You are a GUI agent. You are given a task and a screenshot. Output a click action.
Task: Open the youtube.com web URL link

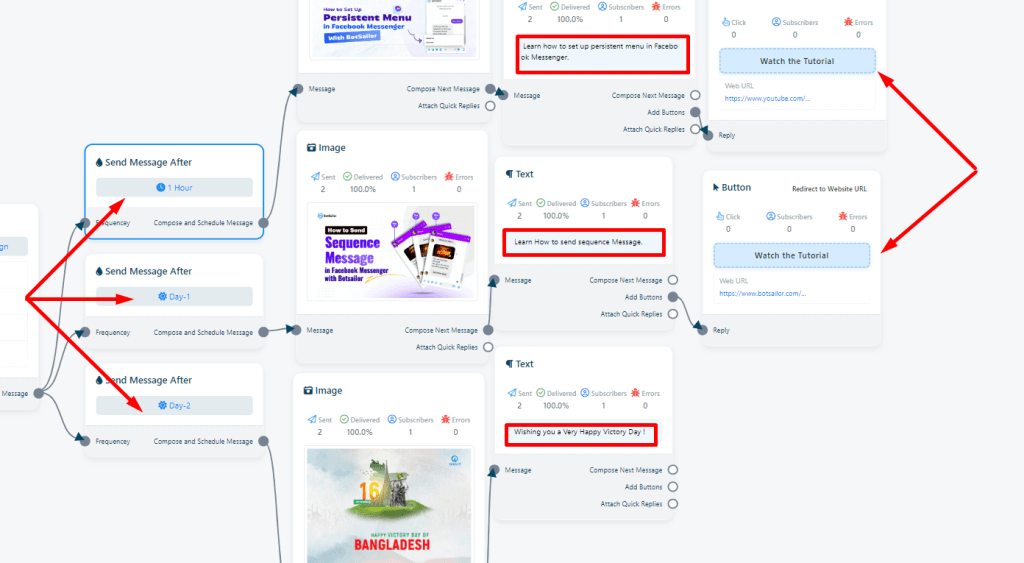[x=767, y=99]
